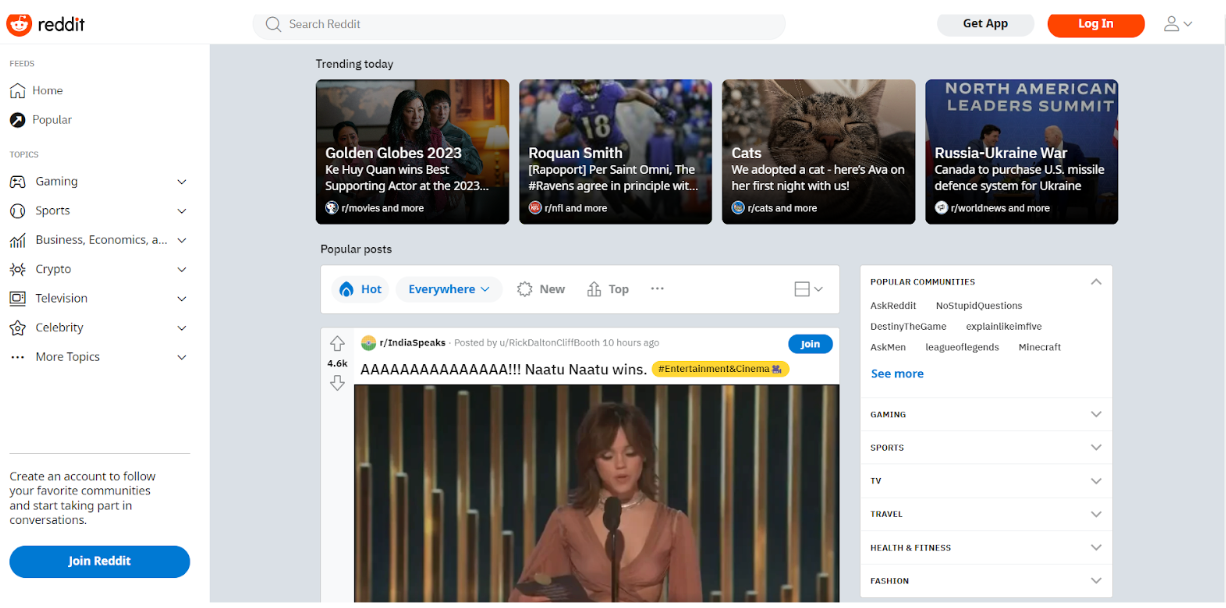Open the Cats trending card
The width and height of the screenshot is (1226, 608).
coord(818,152)
